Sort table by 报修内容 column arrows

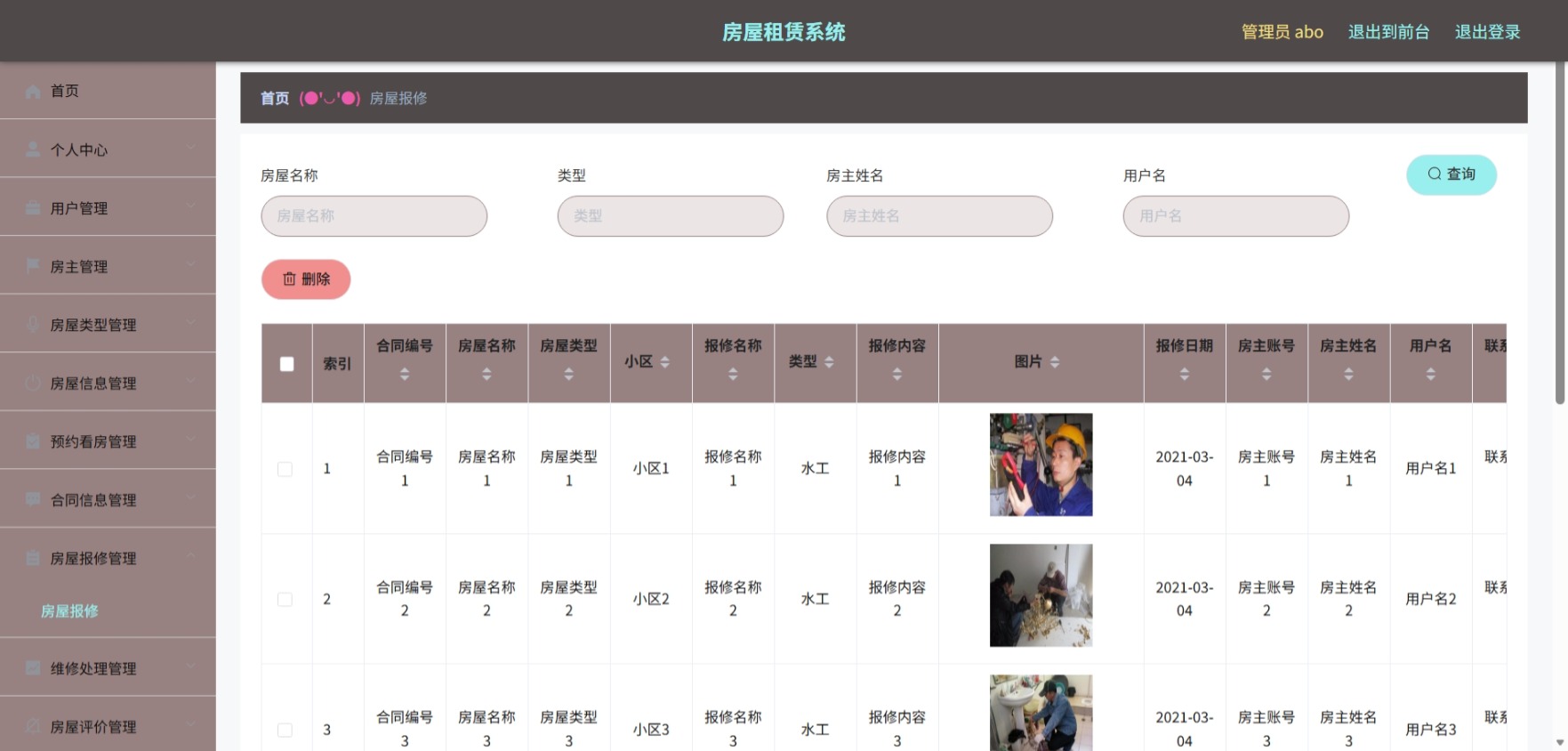[897, 375]
